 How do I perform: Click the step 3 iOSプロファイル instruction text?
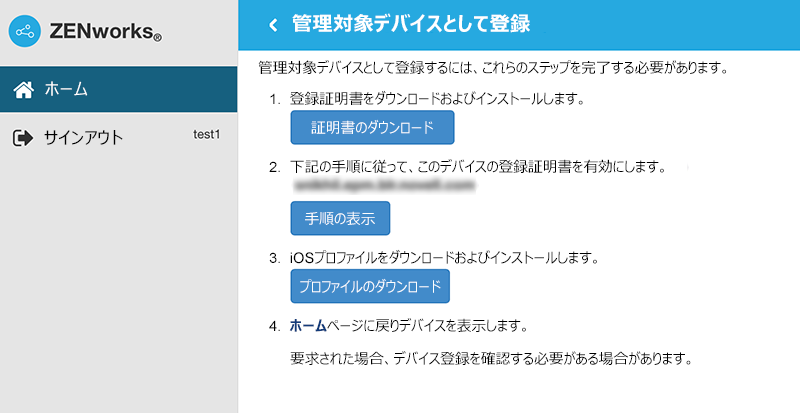pos(443,258)
